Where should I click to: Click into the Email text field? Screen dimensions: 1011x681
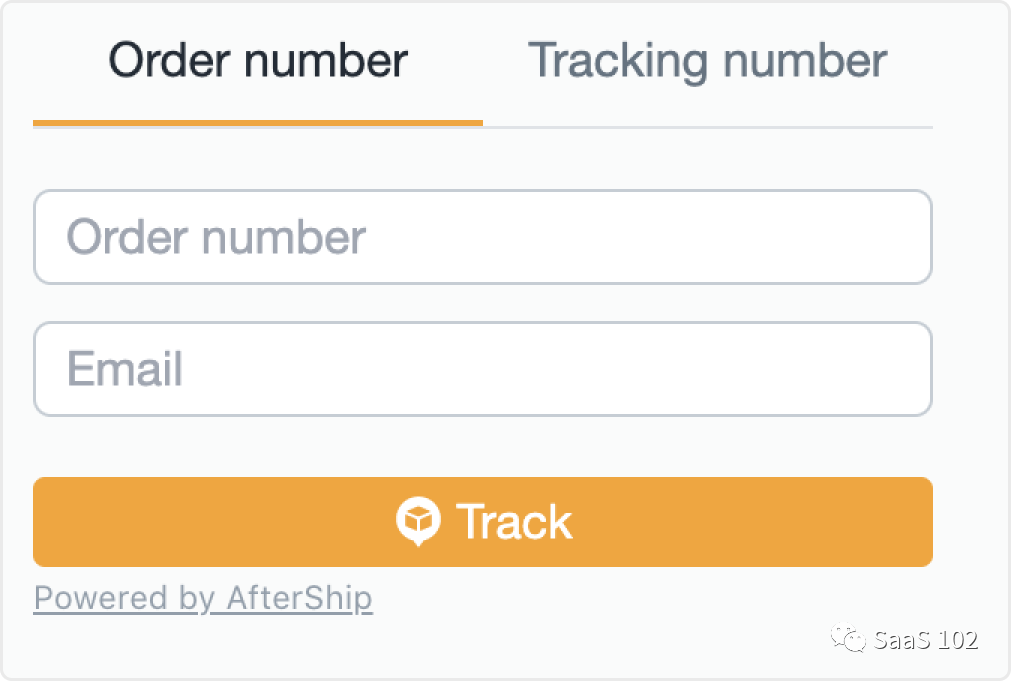[x=483, y=369]
